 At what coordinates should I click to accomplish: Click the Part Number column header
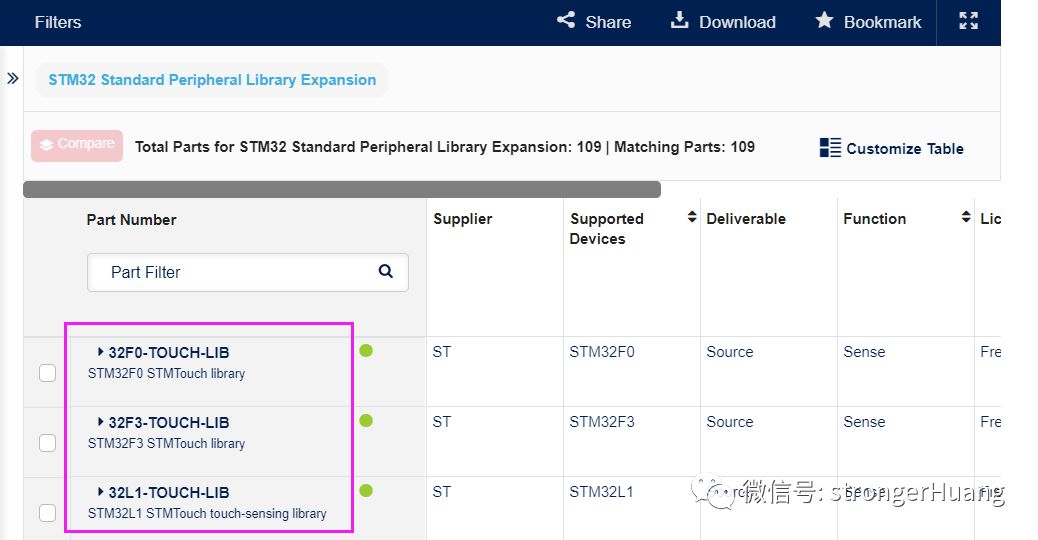[x=131, y=220]
